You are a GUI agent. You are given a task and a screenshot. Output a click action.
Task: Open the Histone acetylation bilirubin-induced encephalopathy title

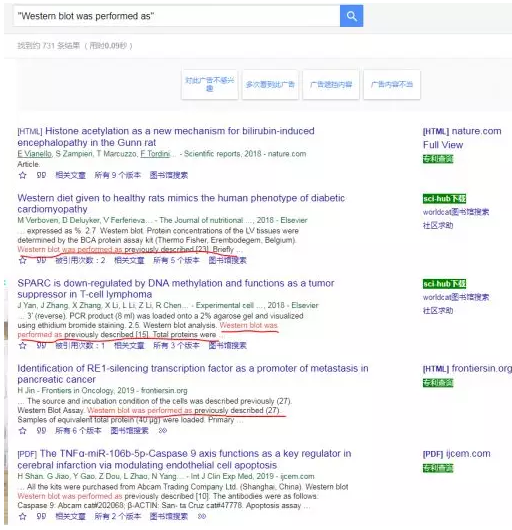(x=166, y=136)
